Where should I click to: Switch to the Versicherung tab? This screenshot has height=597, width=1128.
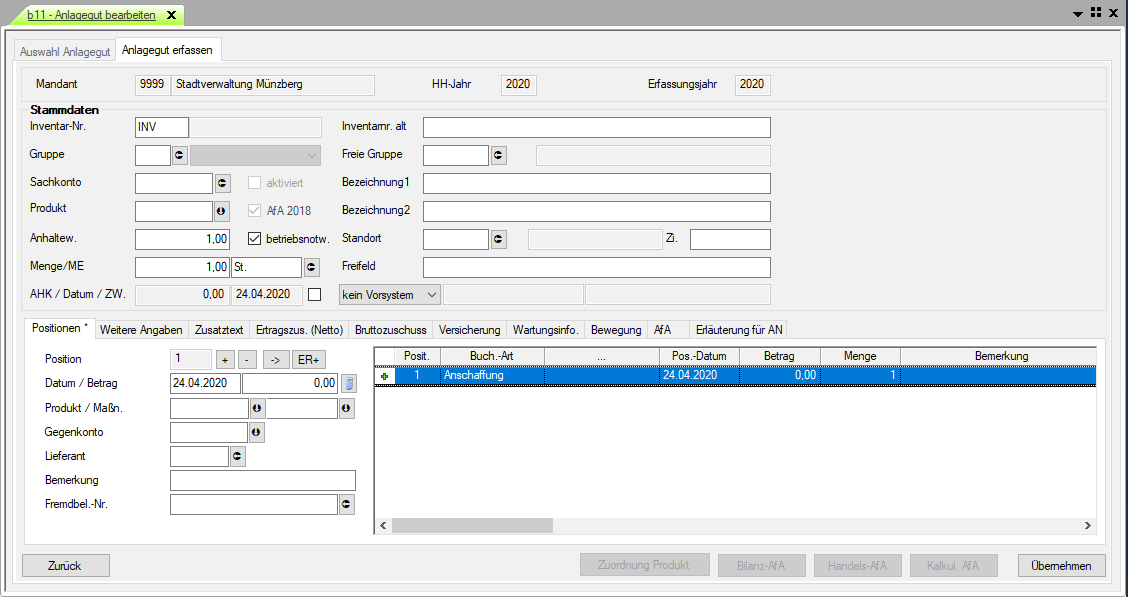469,329
